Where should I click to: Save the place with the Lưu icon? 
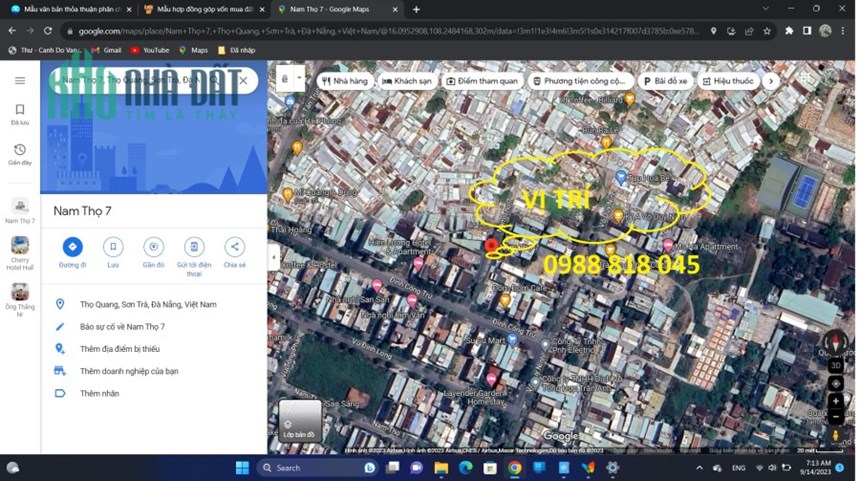[113, 247]
